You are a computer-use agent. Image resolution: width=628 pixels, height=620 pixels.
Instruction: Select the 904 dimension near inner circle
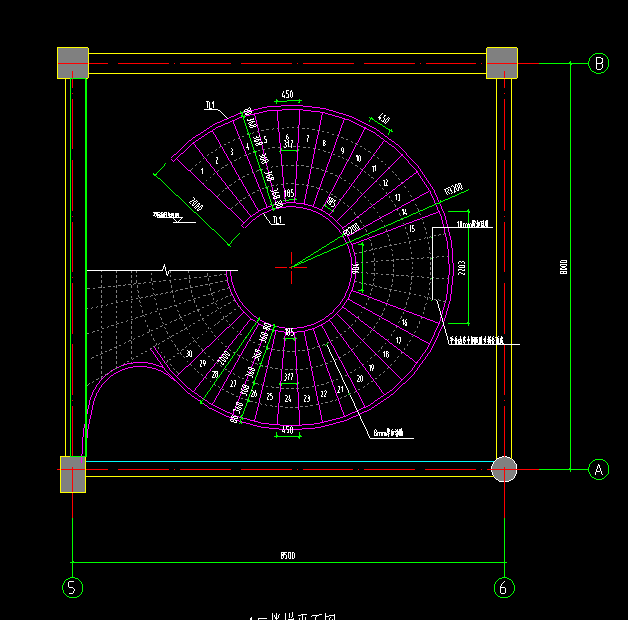[355, 268]
